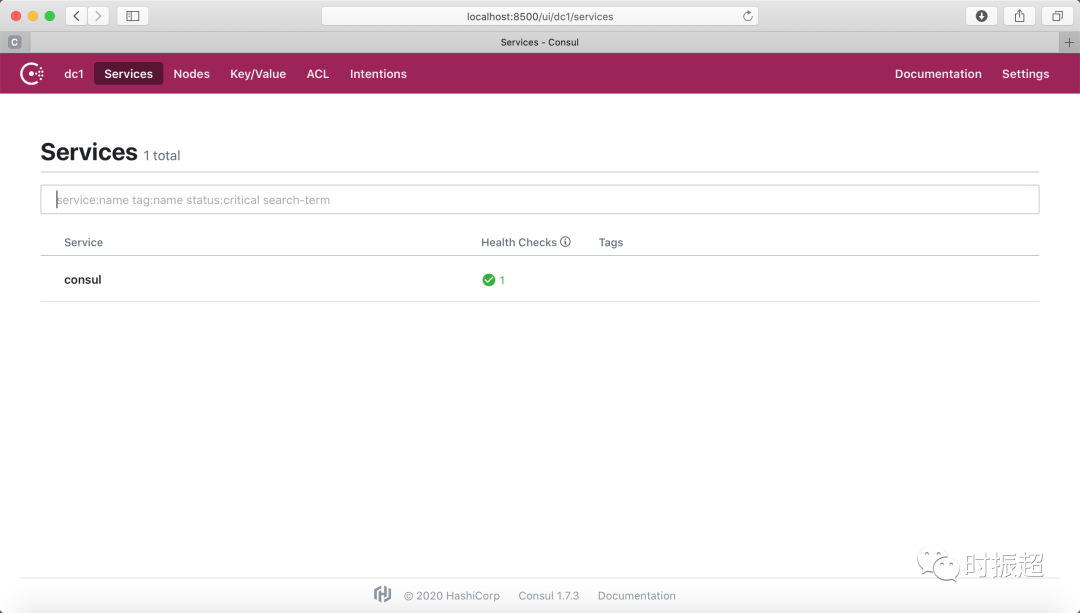
Task: Click the Health Checks info icon
Action: (x=565, y=242)
